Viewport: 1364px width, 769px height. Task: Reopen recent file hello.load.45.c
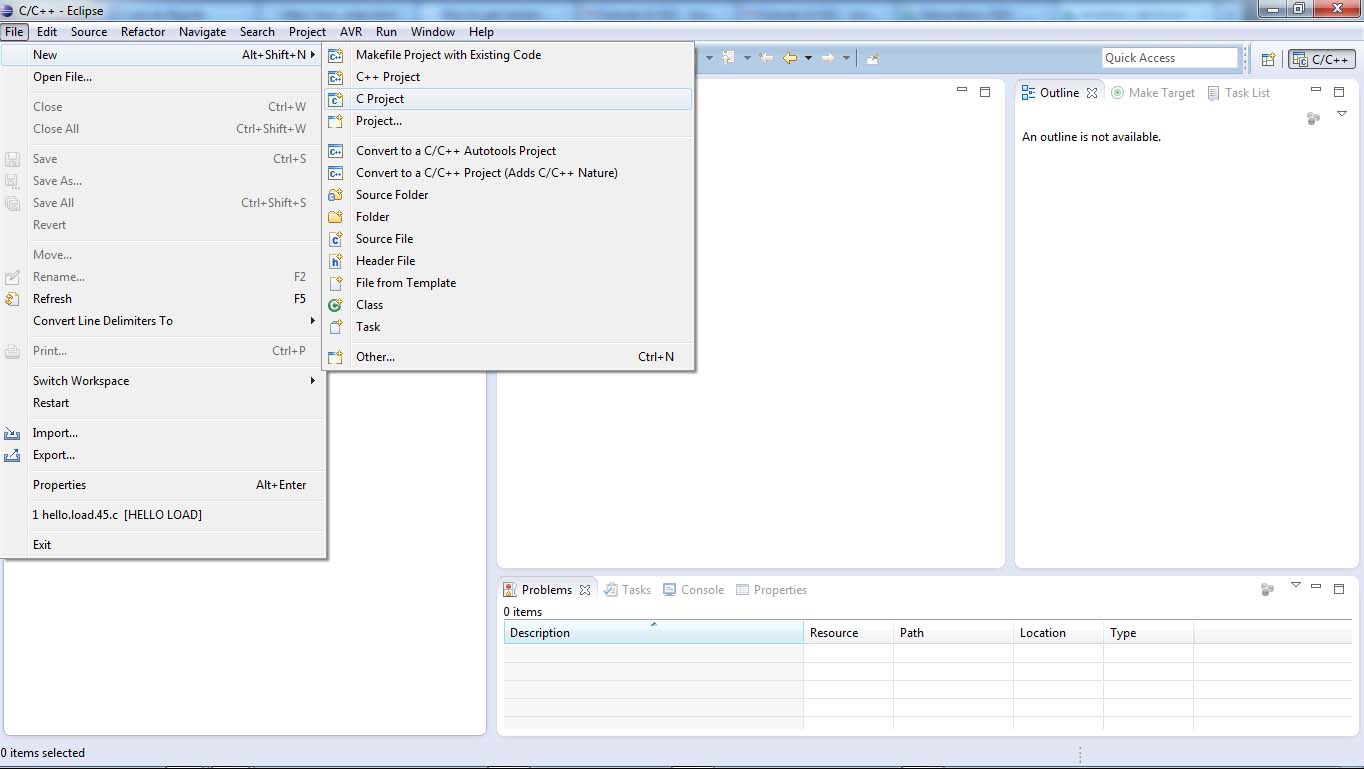click(162, 515)
